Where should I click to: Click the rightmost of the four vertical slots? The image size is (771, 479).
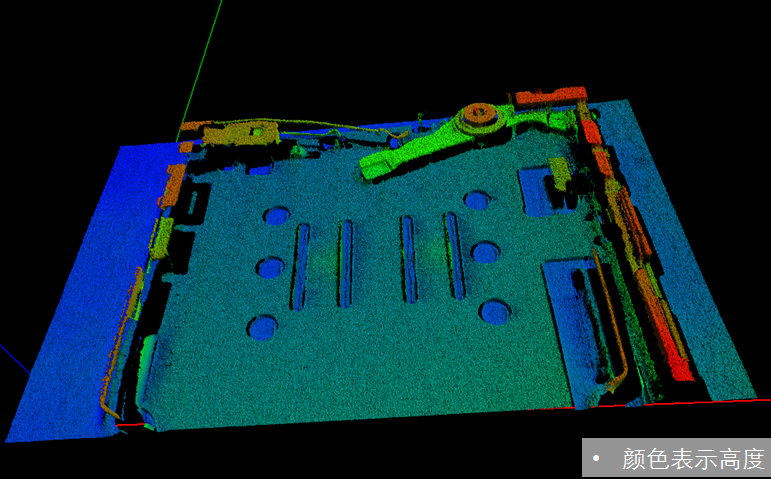tap(454, 256)
